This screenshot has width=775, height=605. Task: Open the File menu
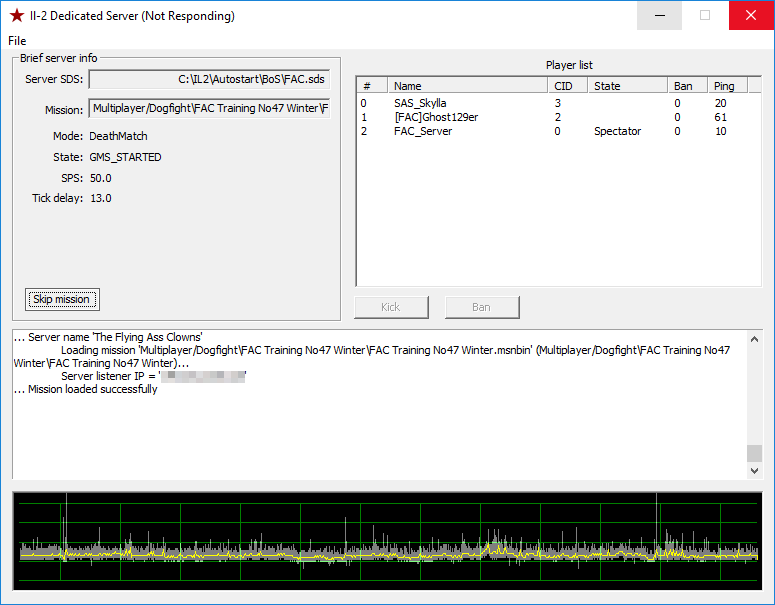17,41
